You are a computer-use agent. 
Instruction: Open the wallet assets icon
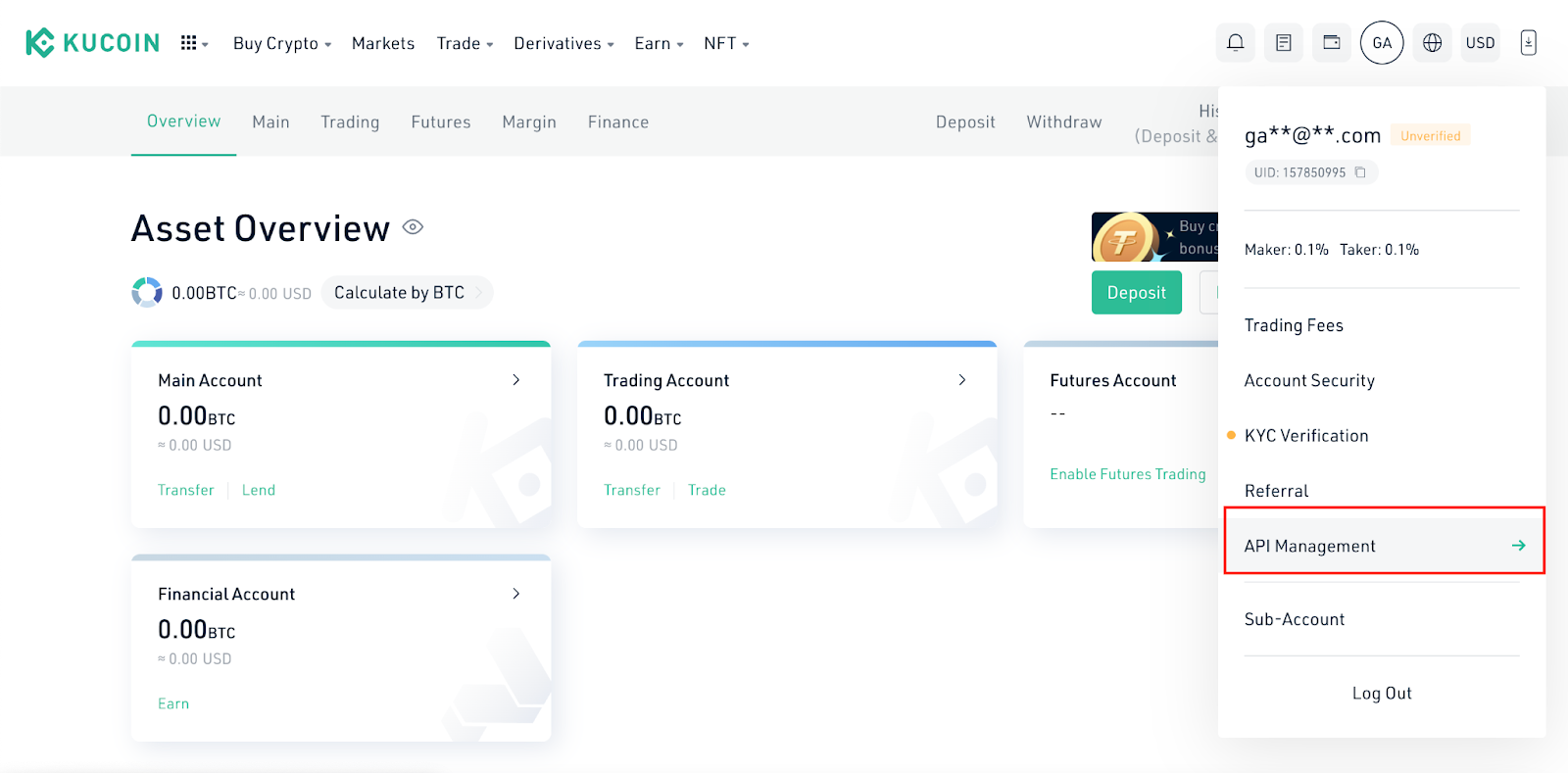pyautogui.click(x=1332, y=42)
